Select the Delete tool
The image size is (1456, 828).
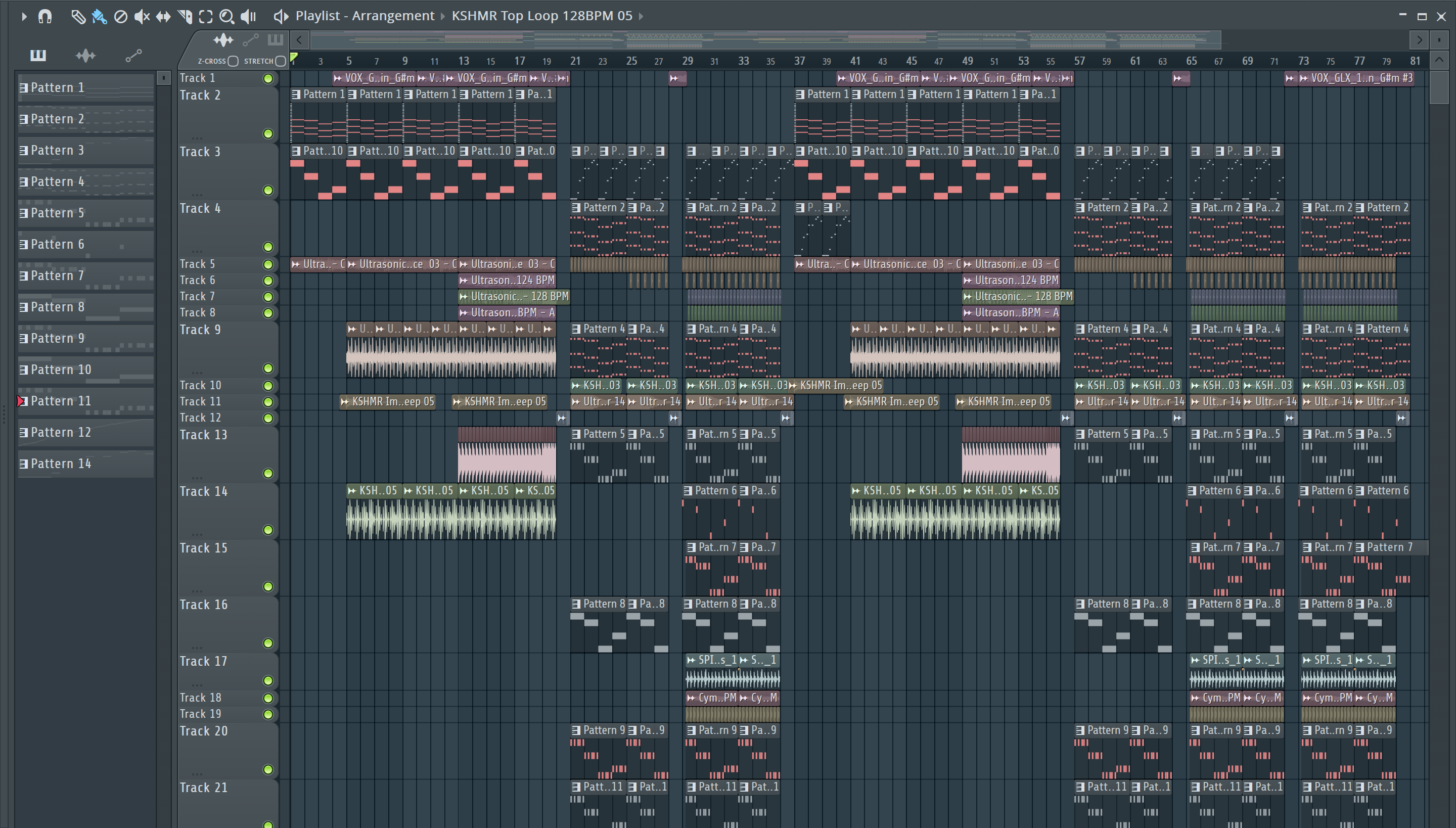tap(120, 17)
